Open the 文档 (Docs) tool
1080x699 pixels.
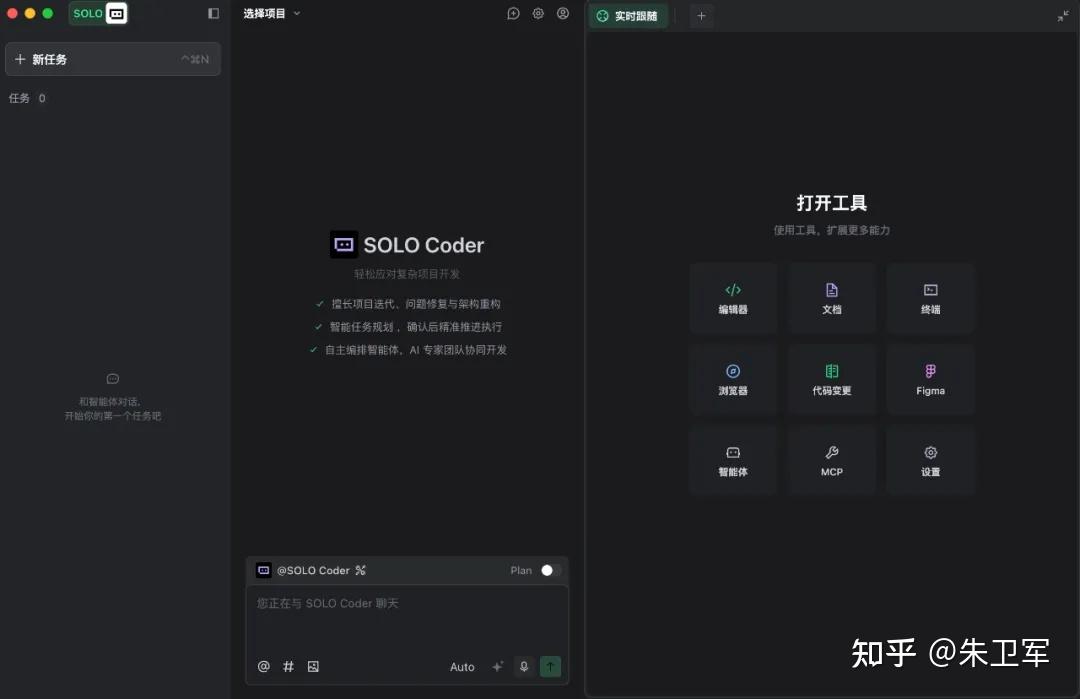831,297
